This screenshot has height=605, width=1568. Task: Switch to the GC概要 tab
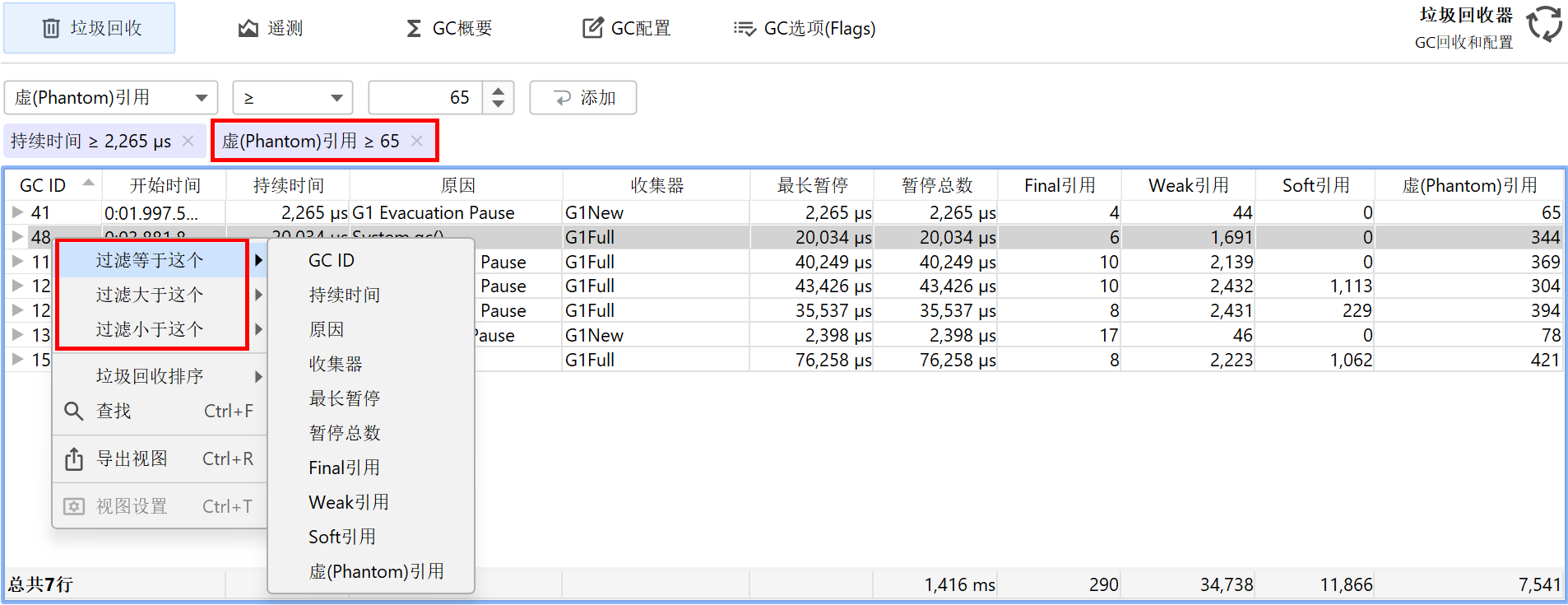[x=449, y=28]
